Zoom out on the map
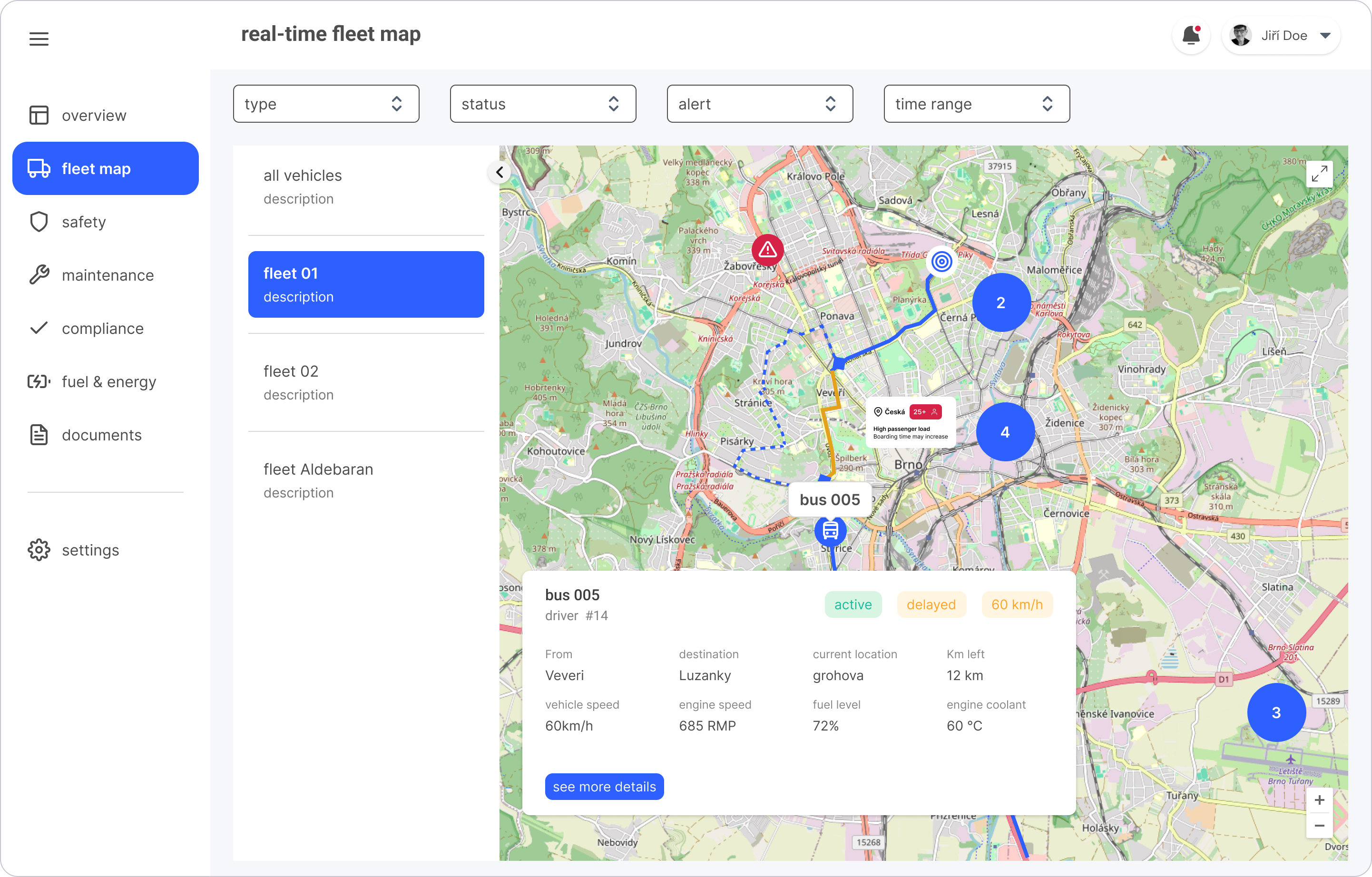This screenshot has width=1372, height=877. click(1319, 826)
